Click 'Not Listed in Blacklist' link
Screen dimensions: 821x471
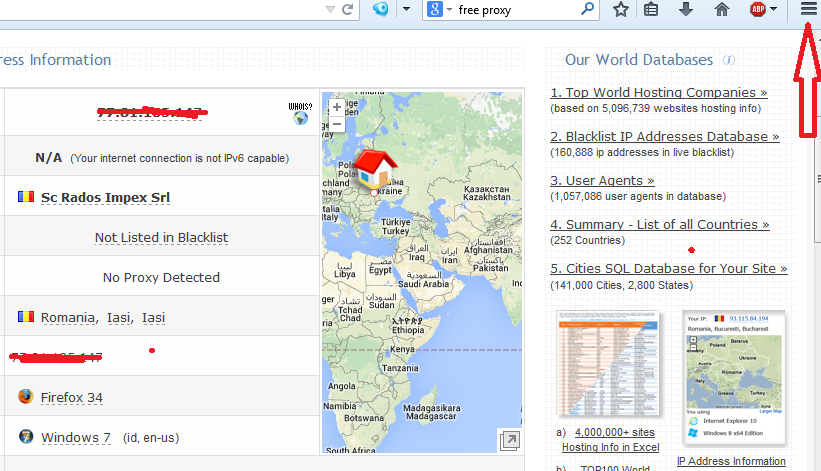(x=161, y=238)
